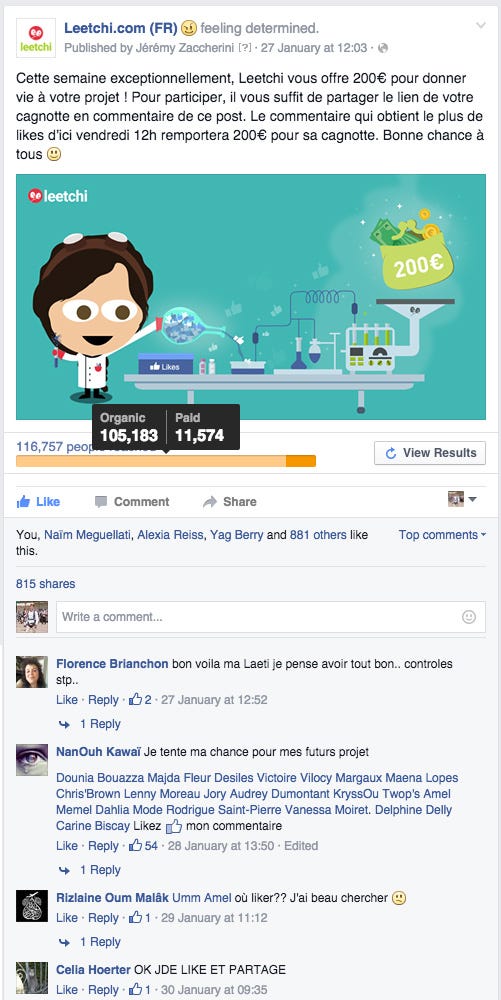
Task: Click inside the Write a comment field
Action: tap(270, 617)
